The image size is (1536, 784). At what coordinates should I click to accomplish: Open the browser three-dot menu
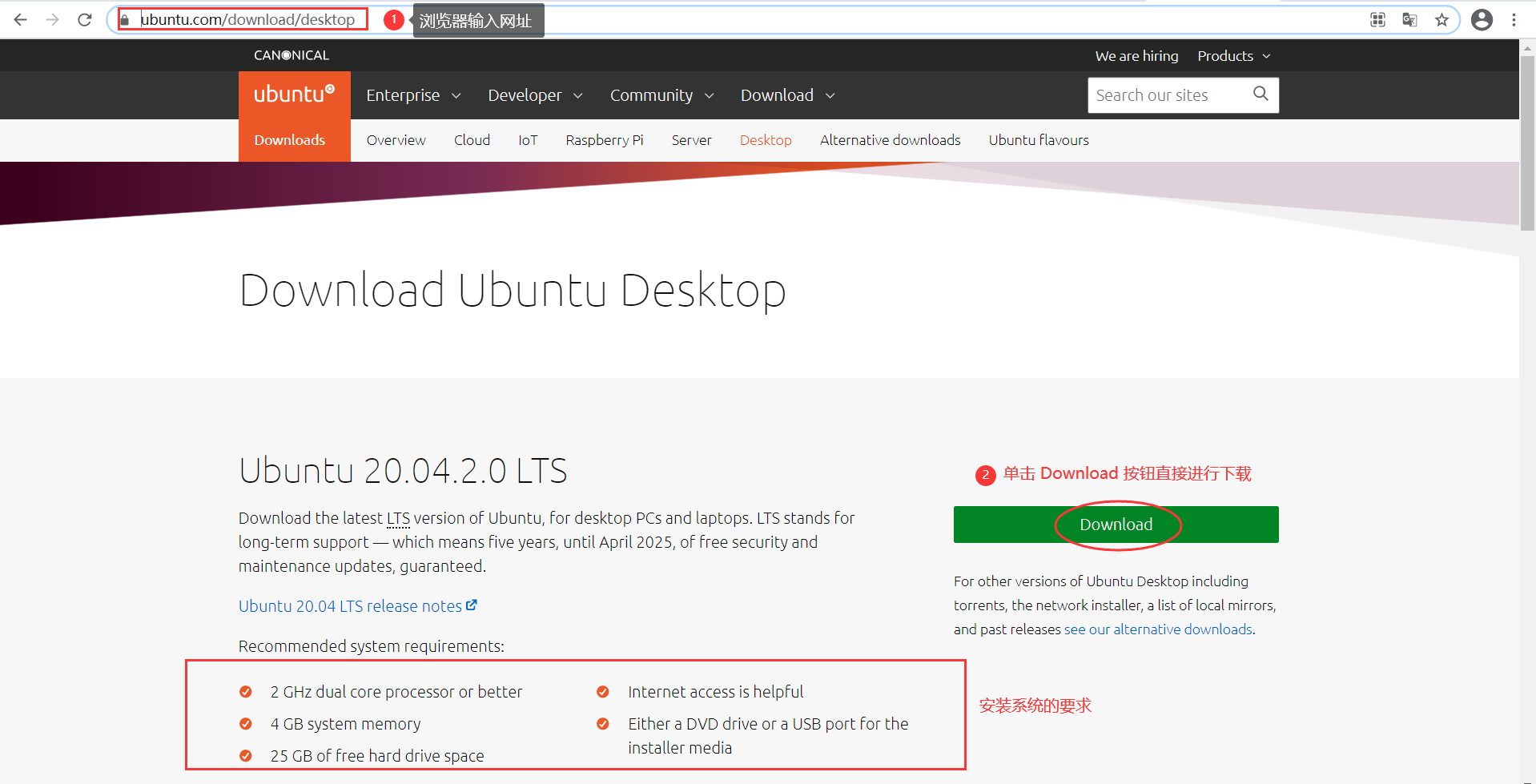(1514, 20)
